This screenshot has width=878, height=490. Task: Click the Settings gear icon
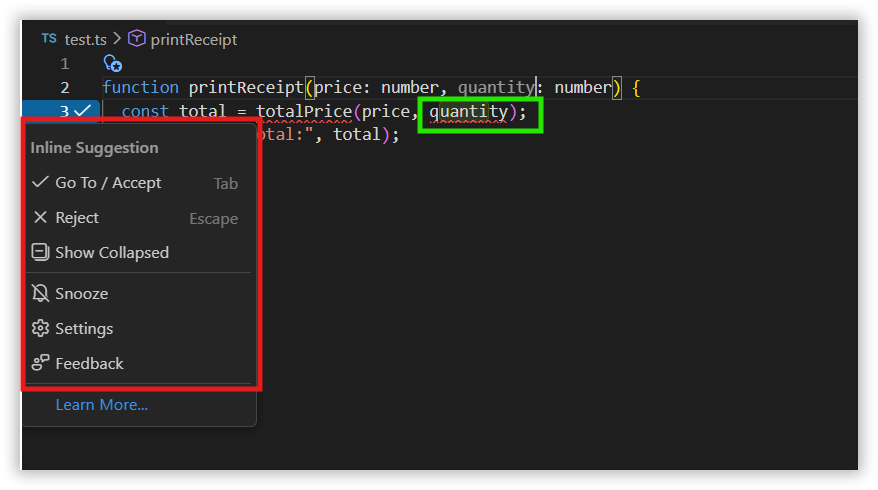coord(40,328)
